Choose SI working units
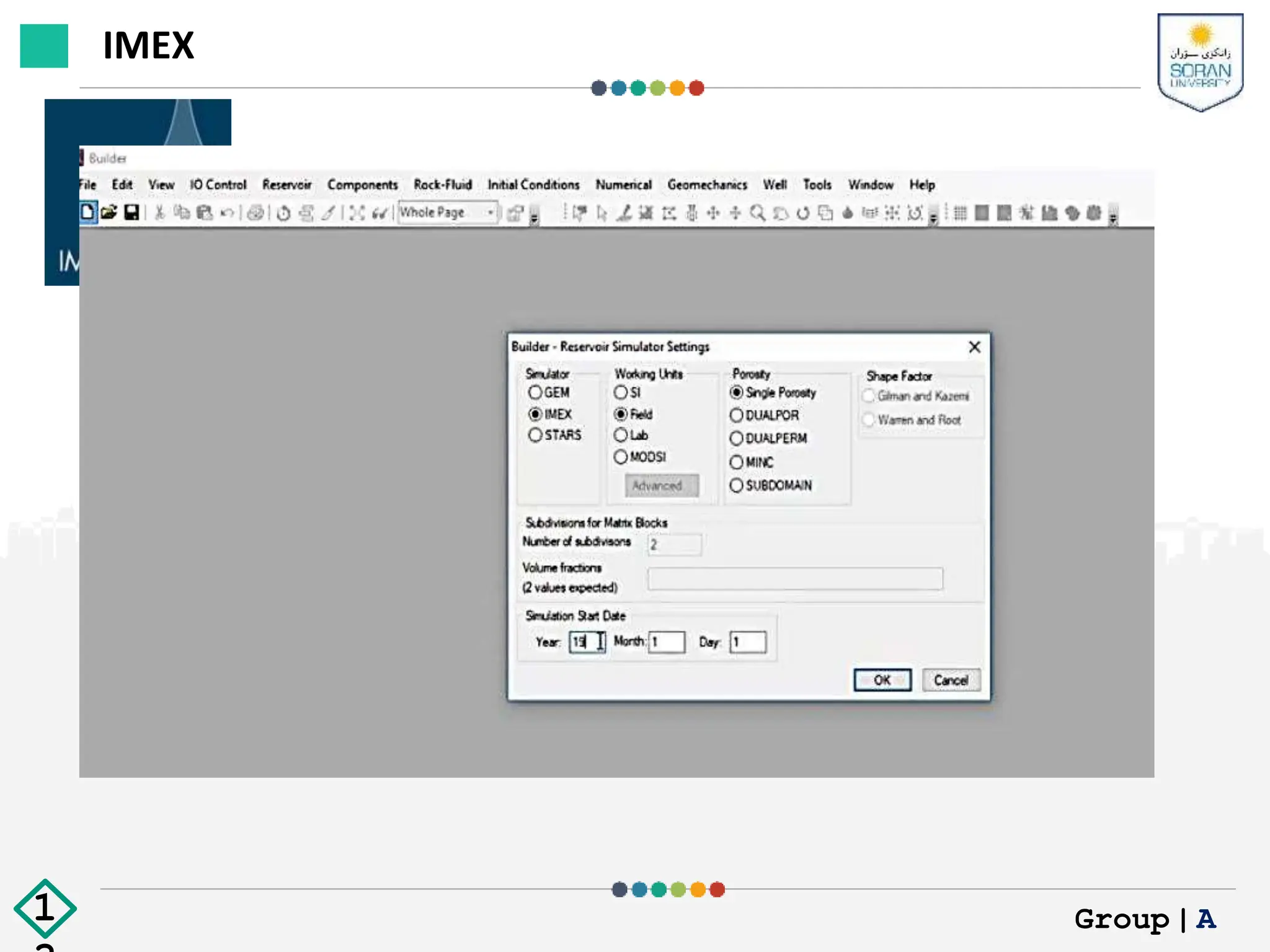Image resolution: width=1270 pixels, height=952 pixels. coord(621,392)
